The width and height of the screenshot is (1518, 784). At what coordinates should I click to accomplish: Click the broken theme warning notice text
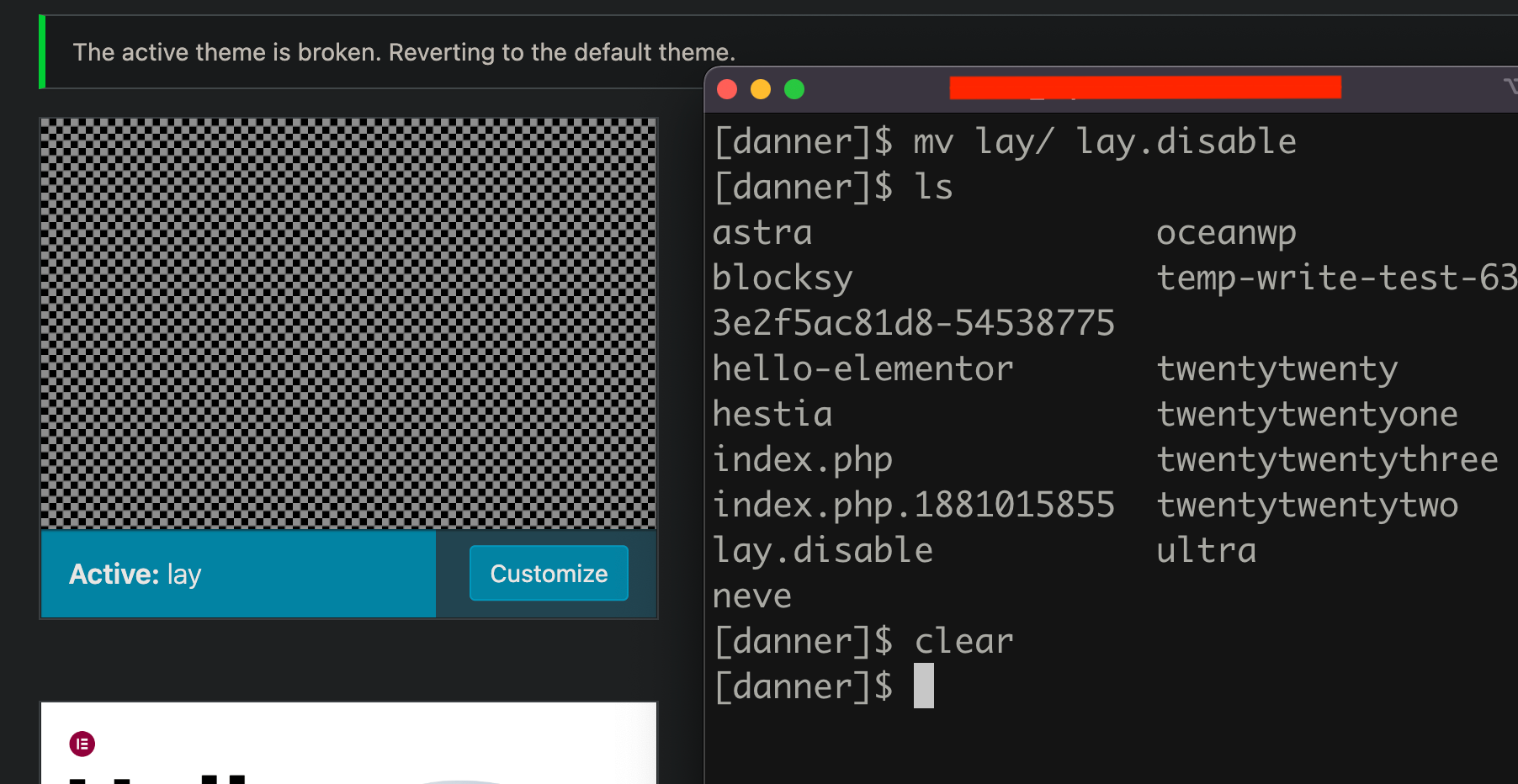point(404,51)
